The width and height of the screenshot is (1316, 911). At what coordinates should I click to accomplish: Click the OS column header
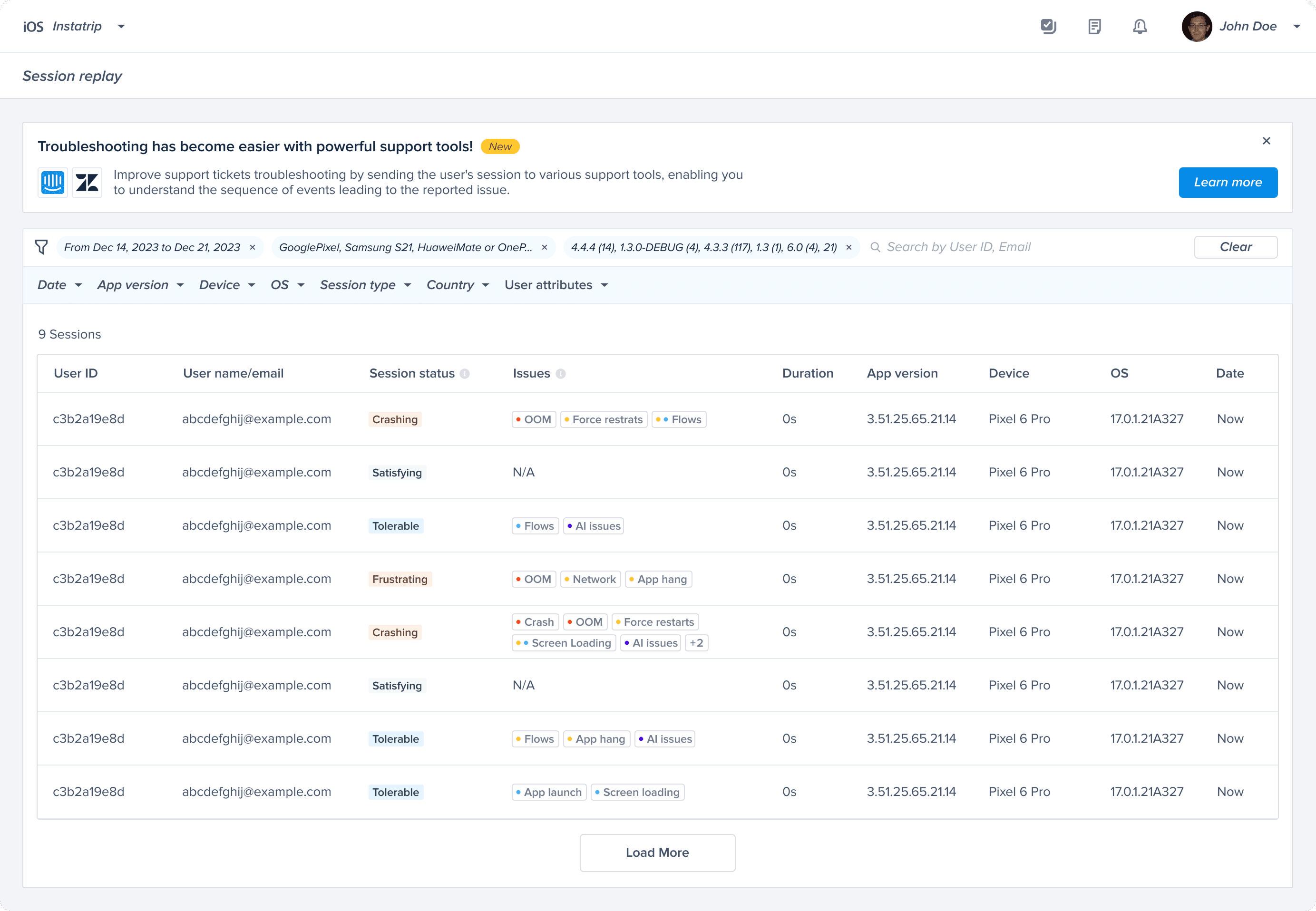(x=1119, y=373)
